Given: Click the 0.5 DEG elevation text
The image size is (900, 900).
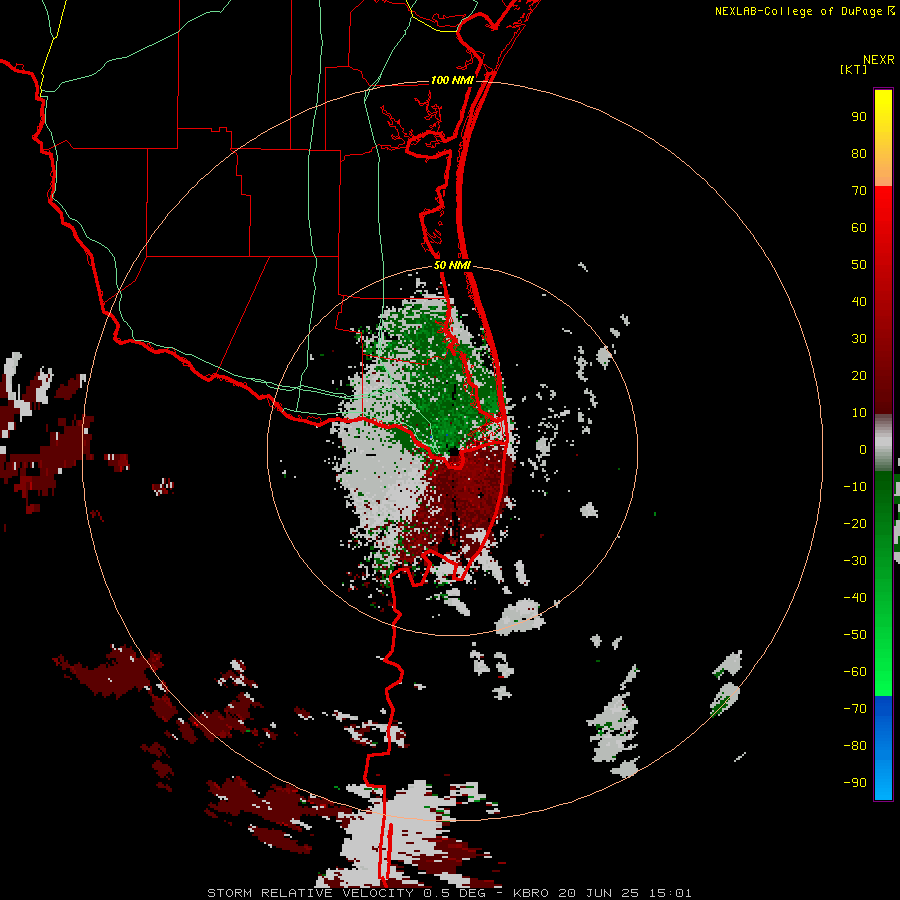Looking at the screenshot, I should 455,893.
